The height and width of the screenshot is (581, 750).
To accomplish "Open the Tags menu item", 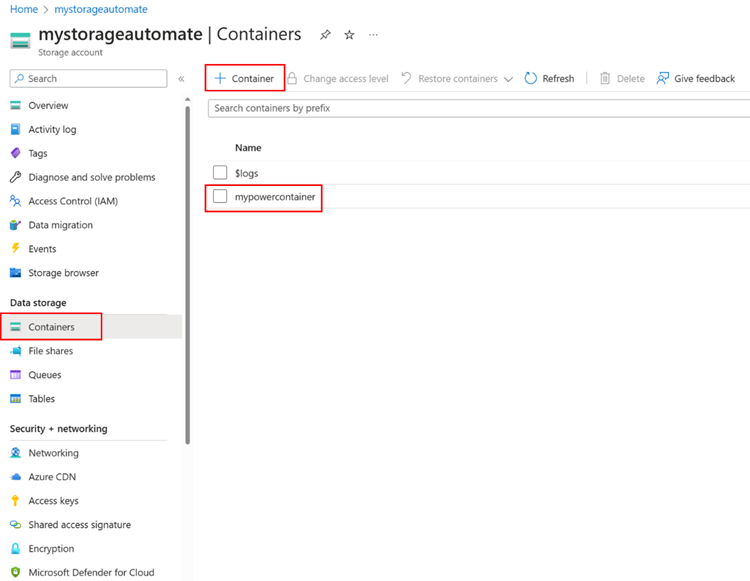I will (x=38, y=153).
